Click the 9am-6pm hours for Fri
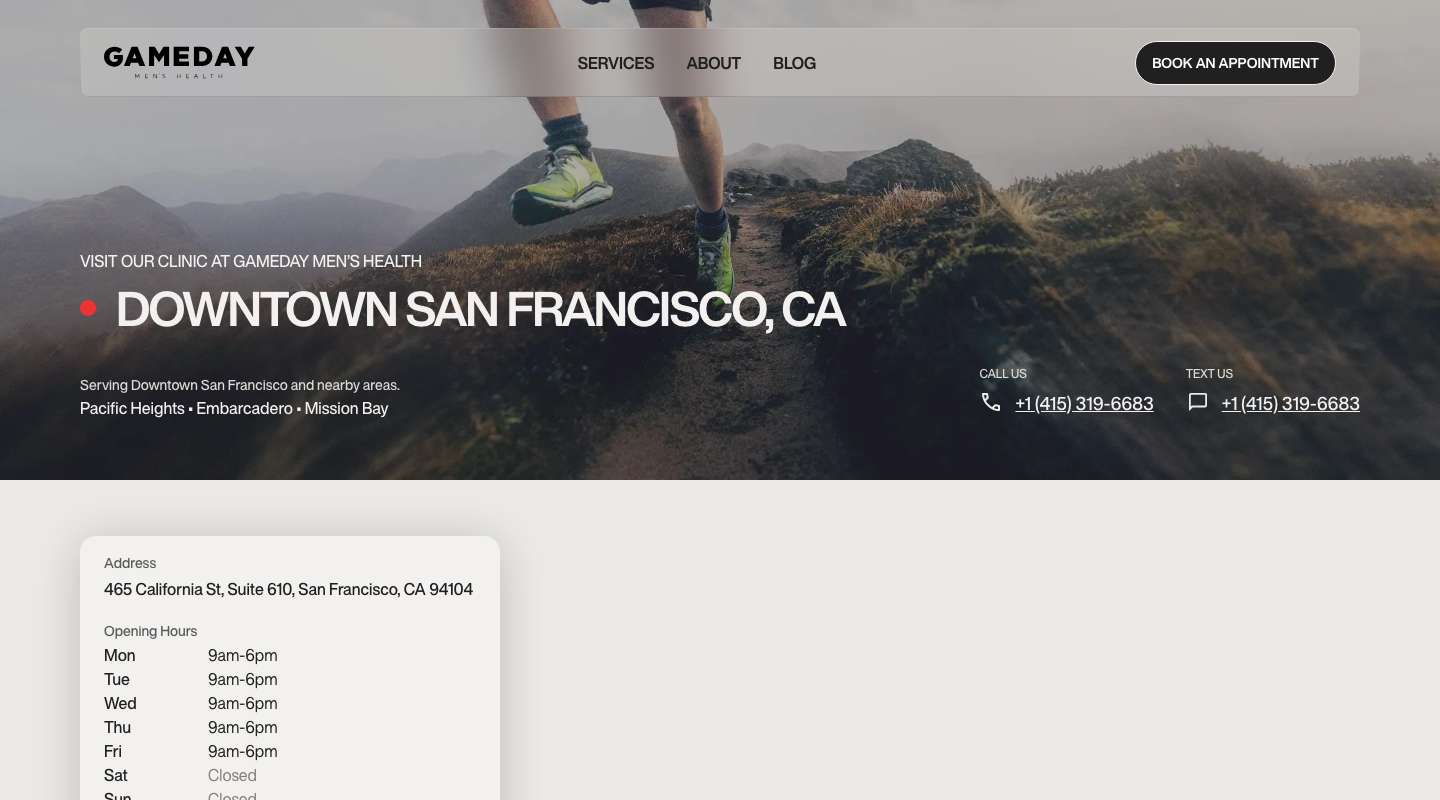 243,751
